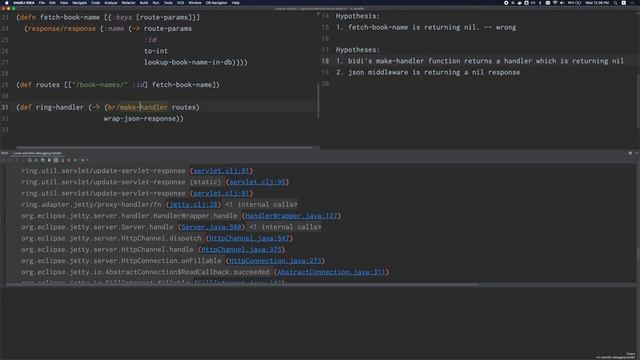Click wrap-json-response in the editor

141,119
